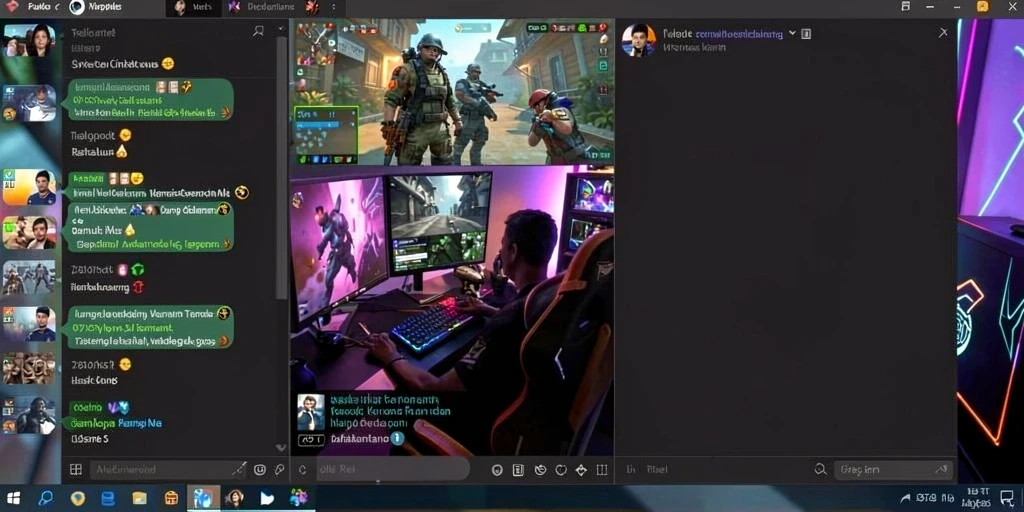Close the right conversation panel with the X

(x=943, y=32)
